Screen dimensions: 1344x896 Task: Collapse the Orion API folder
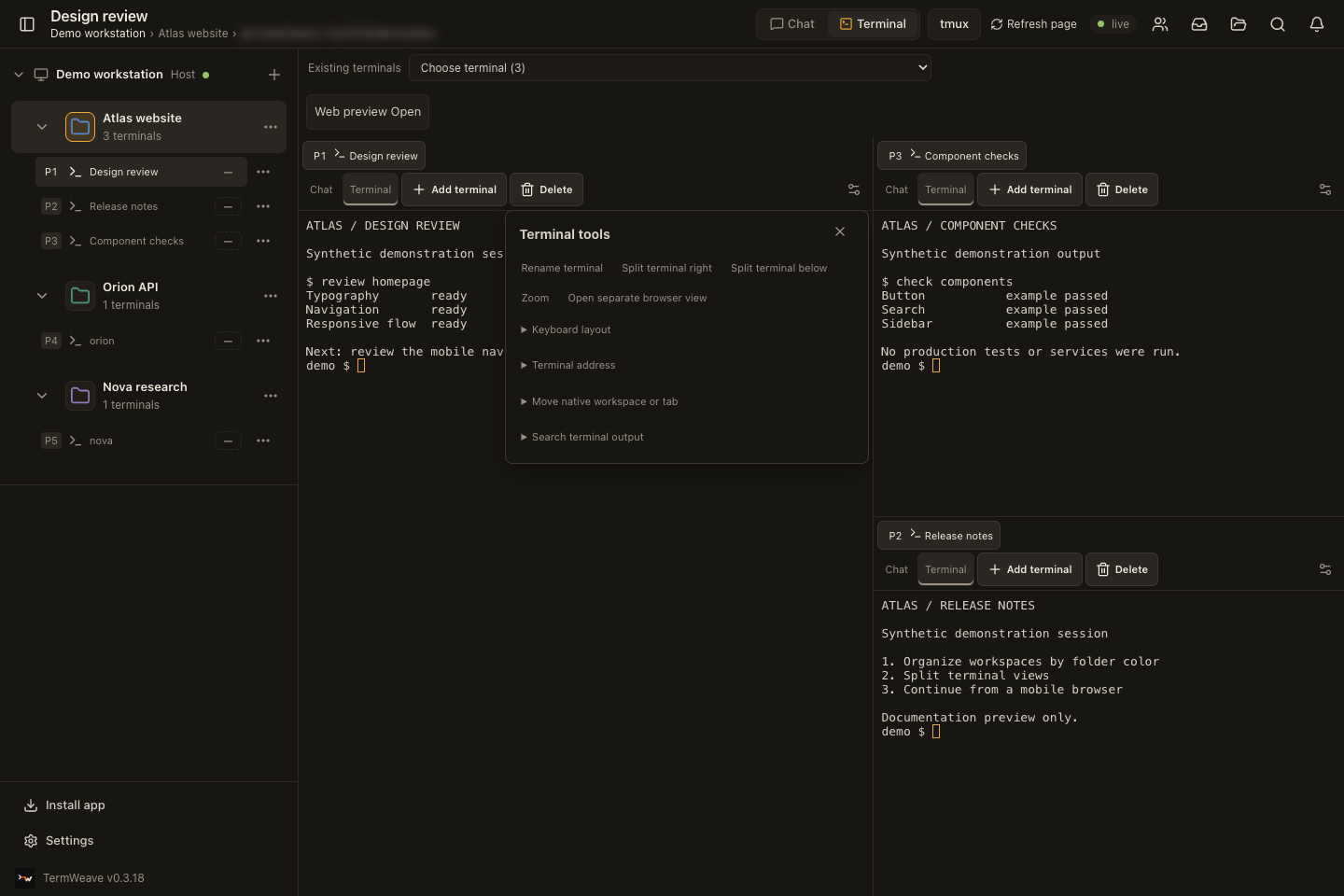(42, 296)
